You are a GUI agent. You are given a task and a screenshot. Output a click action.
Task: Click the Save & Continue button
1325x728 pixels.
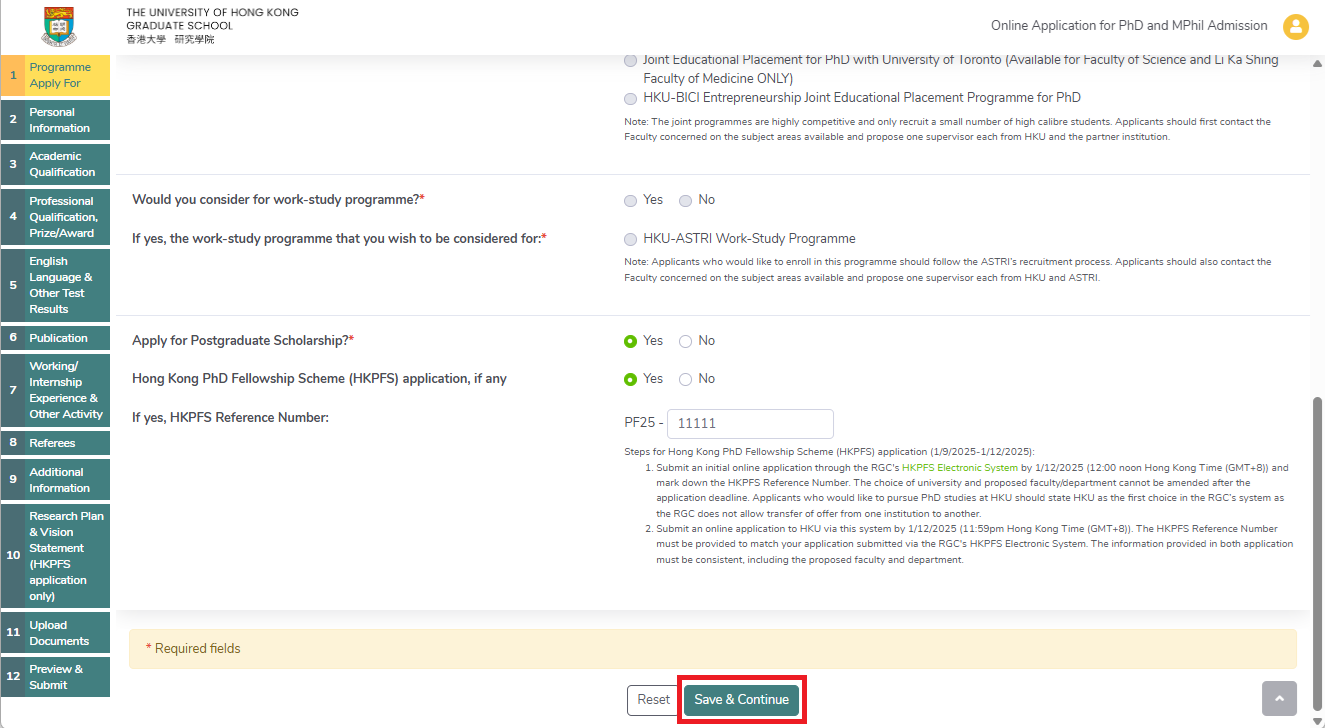741,700
